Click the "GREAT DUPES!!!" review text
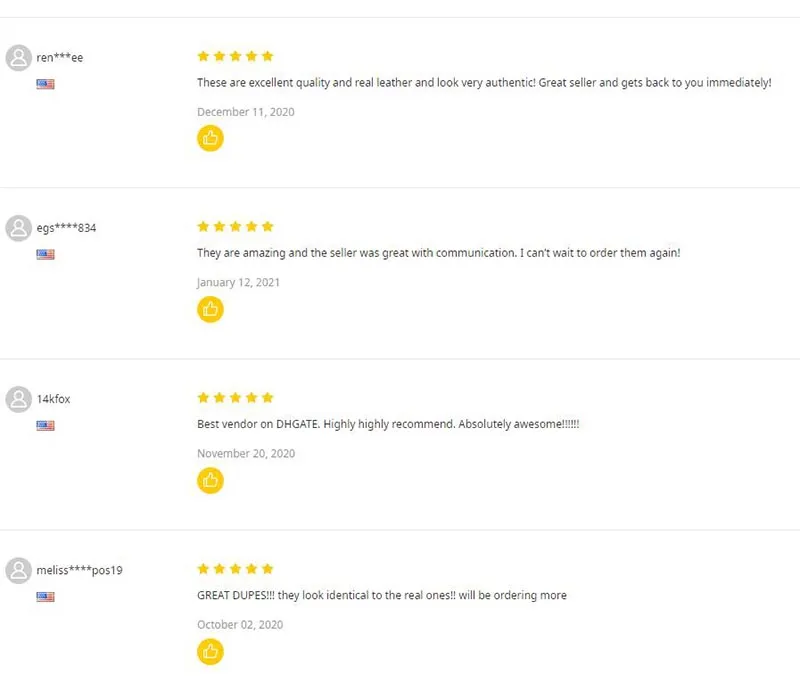The image size is (800, 683). (x=382, y=595)
